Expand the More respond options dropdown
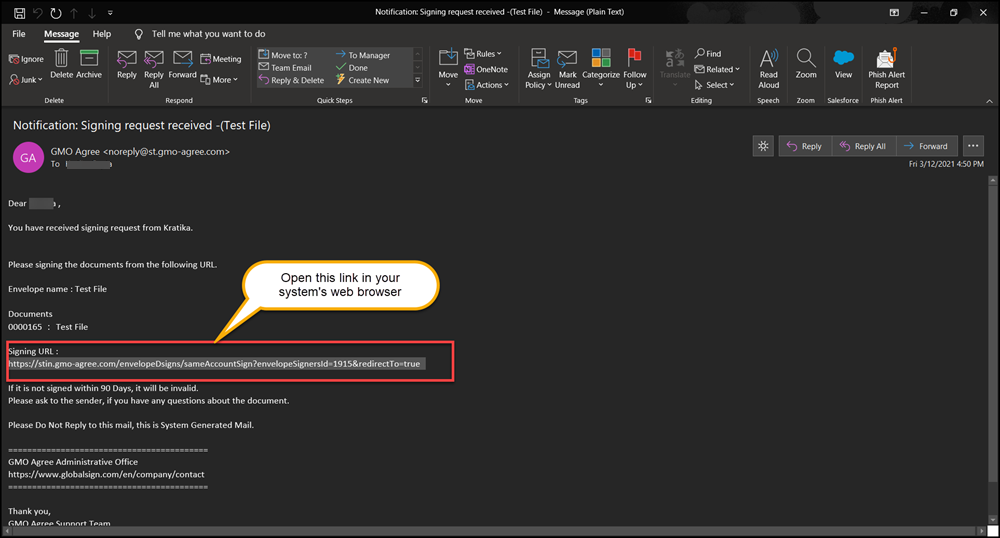 [x=219, y=80]
